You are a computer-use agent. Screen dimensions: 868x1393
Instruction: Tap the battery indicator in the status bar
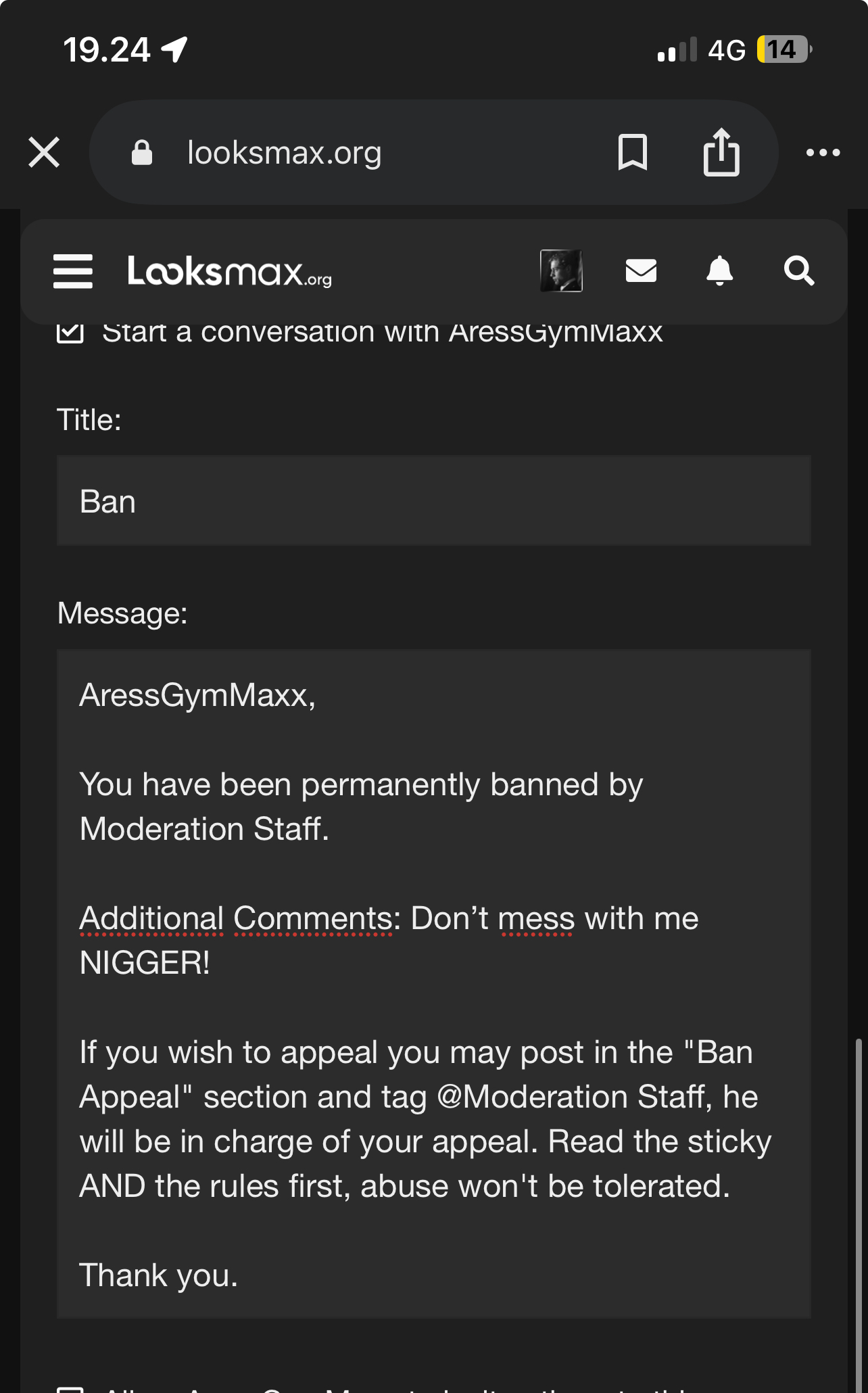pyautogui.click(x=783, y=49)
